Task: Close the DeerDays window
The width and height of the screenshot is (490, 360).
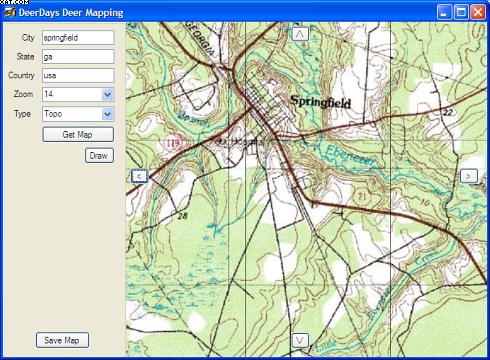Action: pyautogui.click(x=478, y=12)
